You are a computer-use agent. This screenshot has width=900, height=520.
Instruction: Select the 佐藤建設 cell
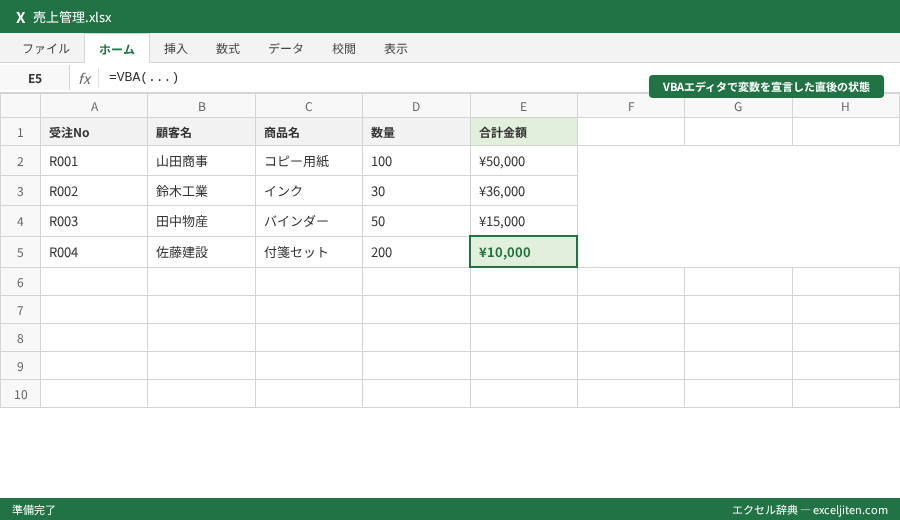[201, 252]
